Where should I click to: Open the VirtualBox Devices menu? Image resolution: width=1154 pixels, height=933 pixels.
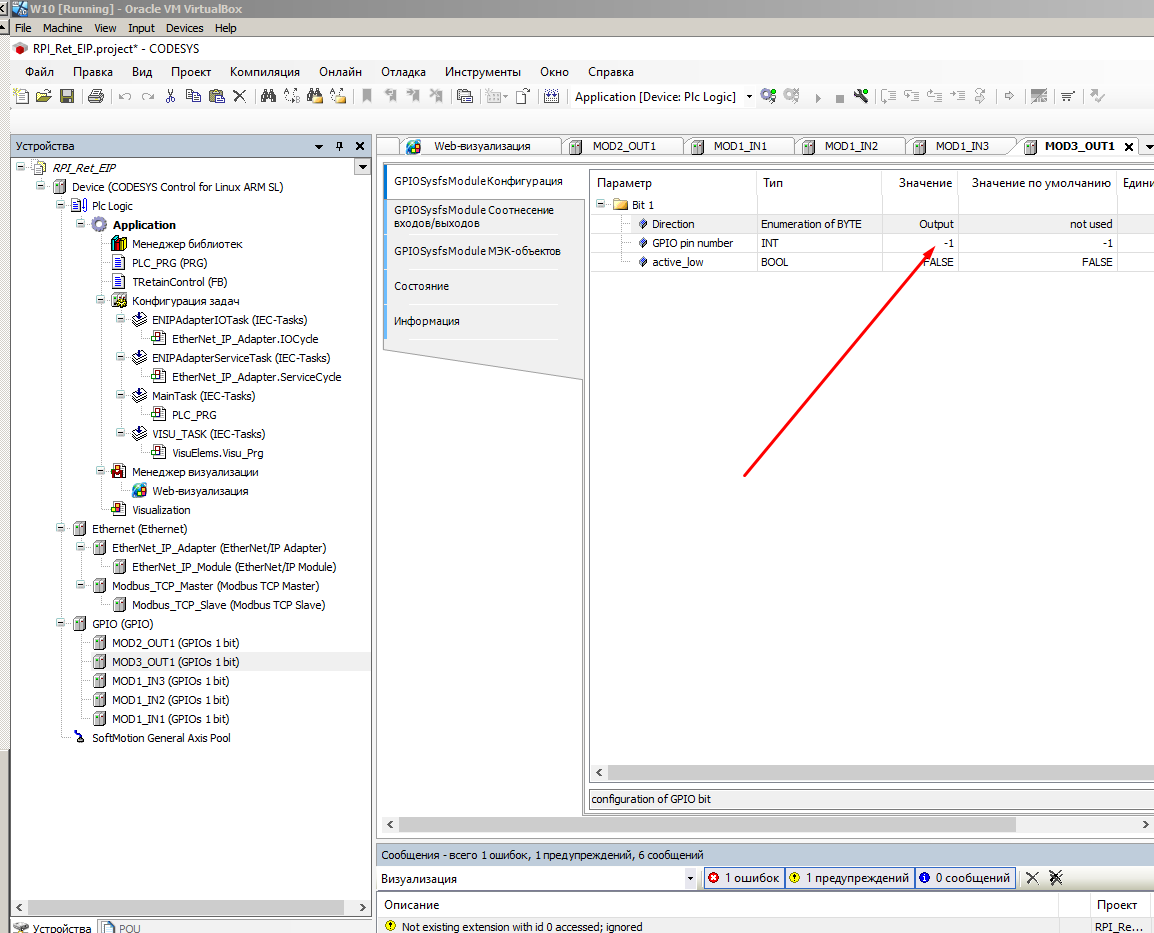pos(185,28)
